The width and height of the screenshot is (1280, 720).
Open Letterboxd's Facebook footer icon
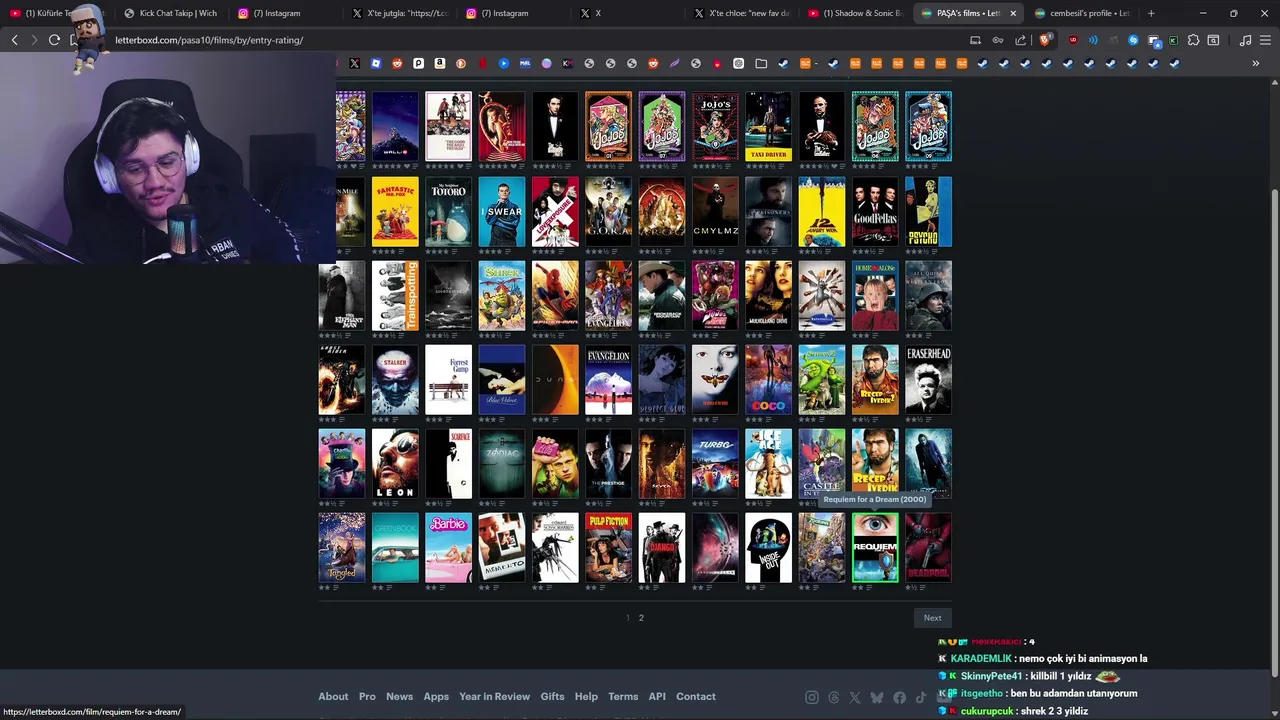(x=899, y=697)
